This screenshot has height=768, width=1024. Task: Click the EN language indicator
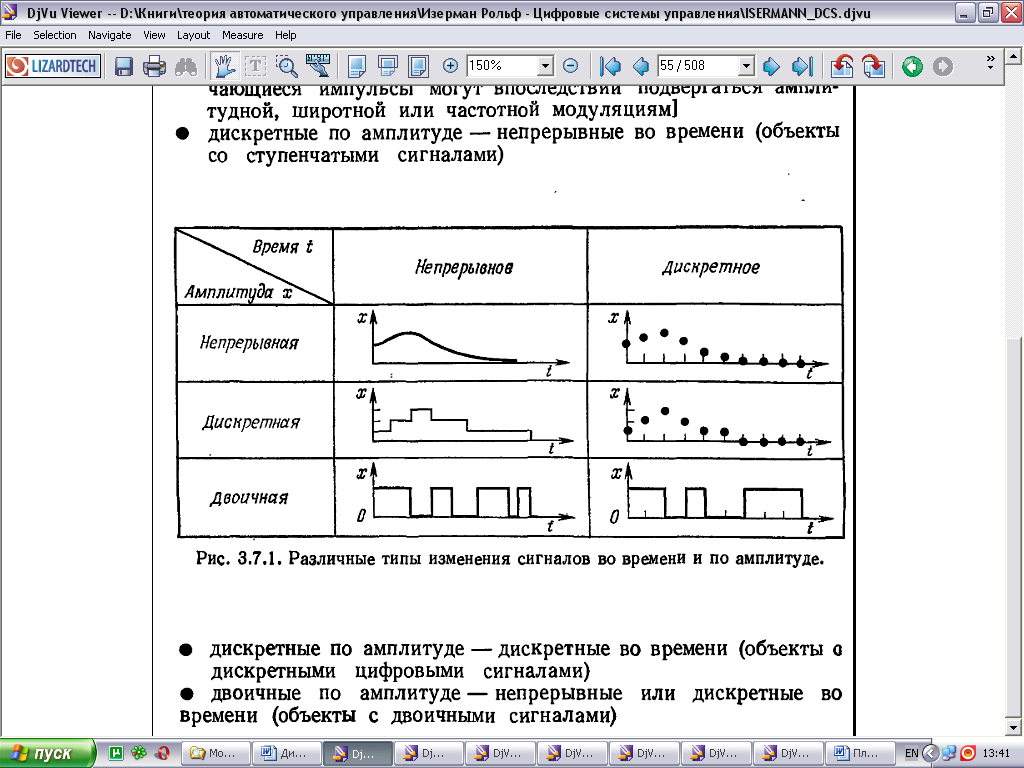point(912,754)
